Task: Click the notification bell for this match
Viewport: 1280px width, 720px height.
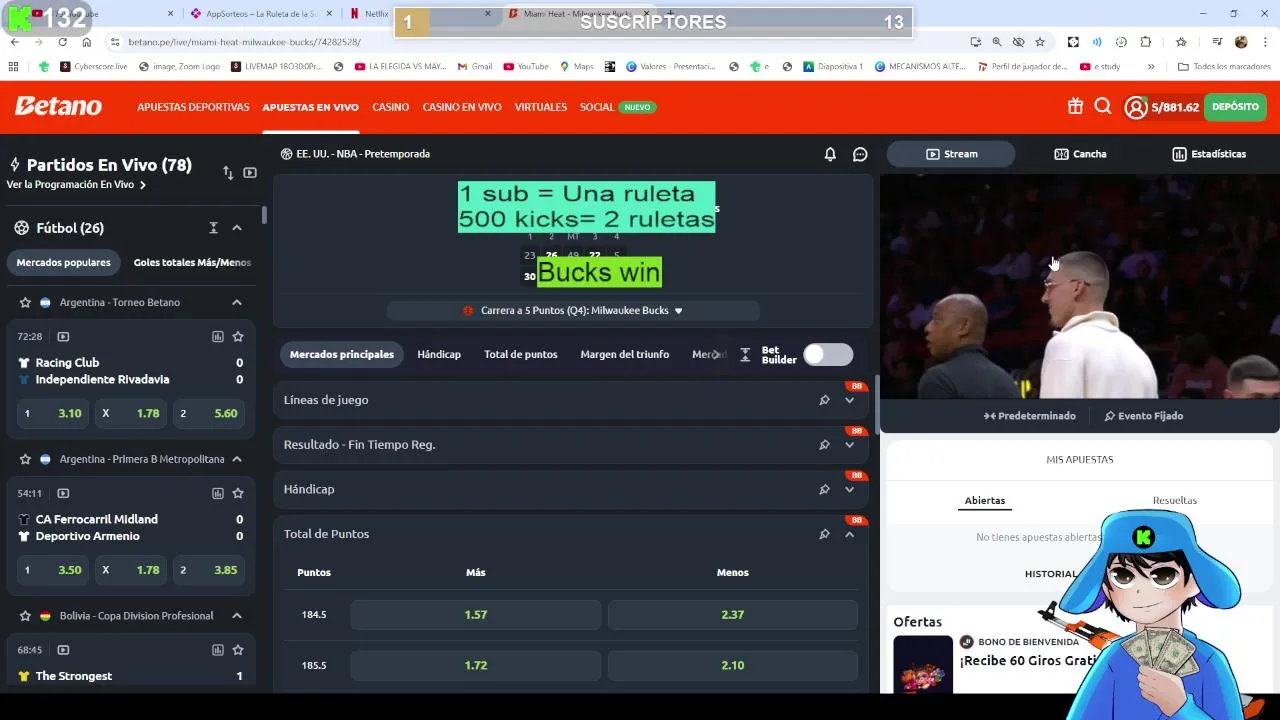Action: point(830,154)
